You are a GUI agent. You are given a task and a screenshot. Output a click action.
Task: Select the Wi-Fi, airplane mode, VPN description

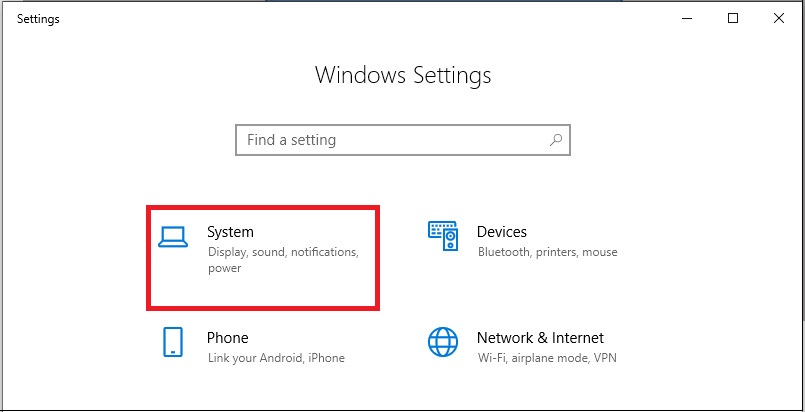tap(547, 358)
